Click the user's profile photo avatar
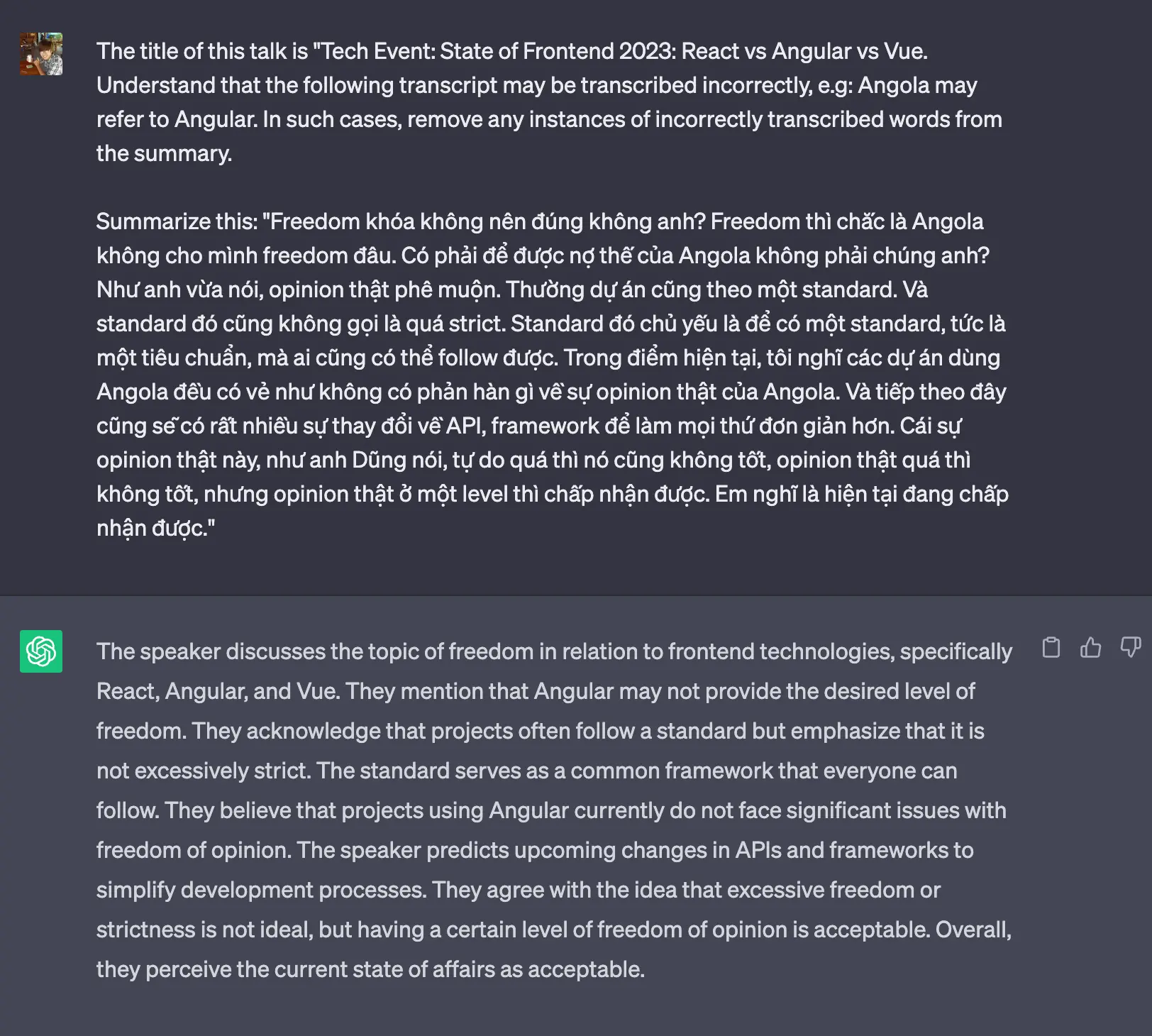This screenshot has width=1152, height=1036. [x=41, y=54]
